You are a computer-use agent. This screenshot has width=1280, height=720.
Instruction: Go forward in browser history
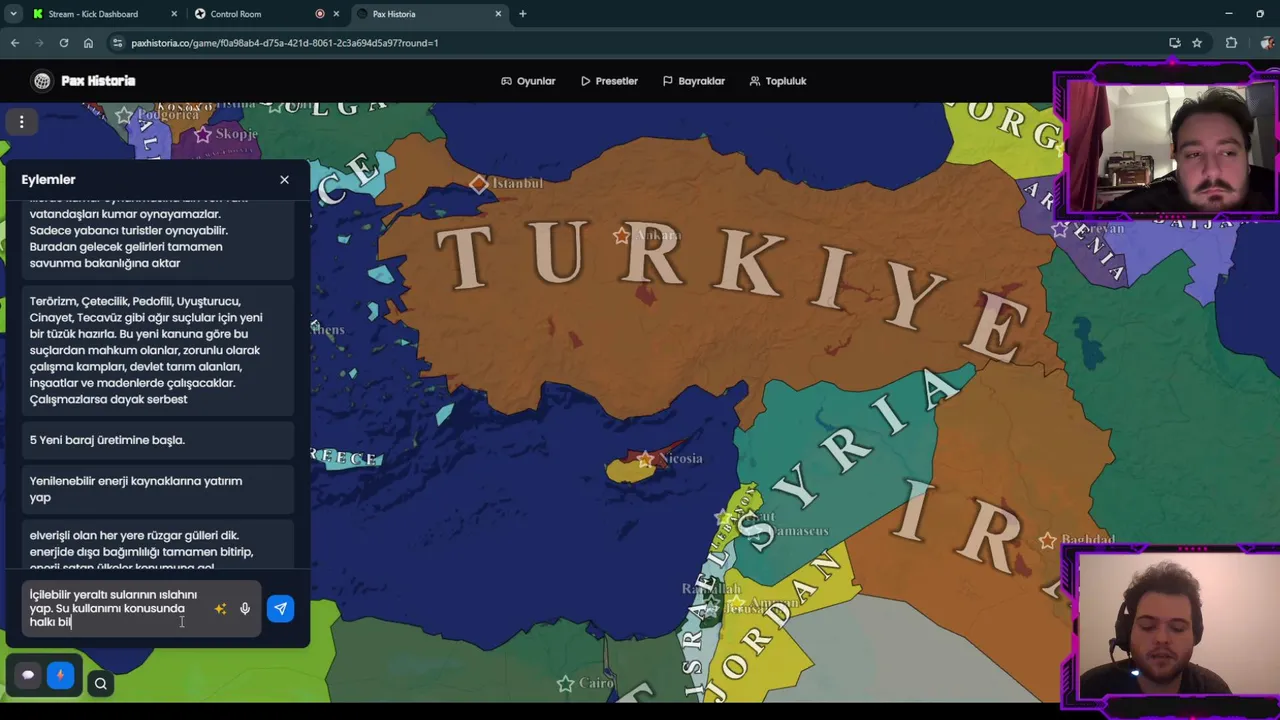click(40, 43)
